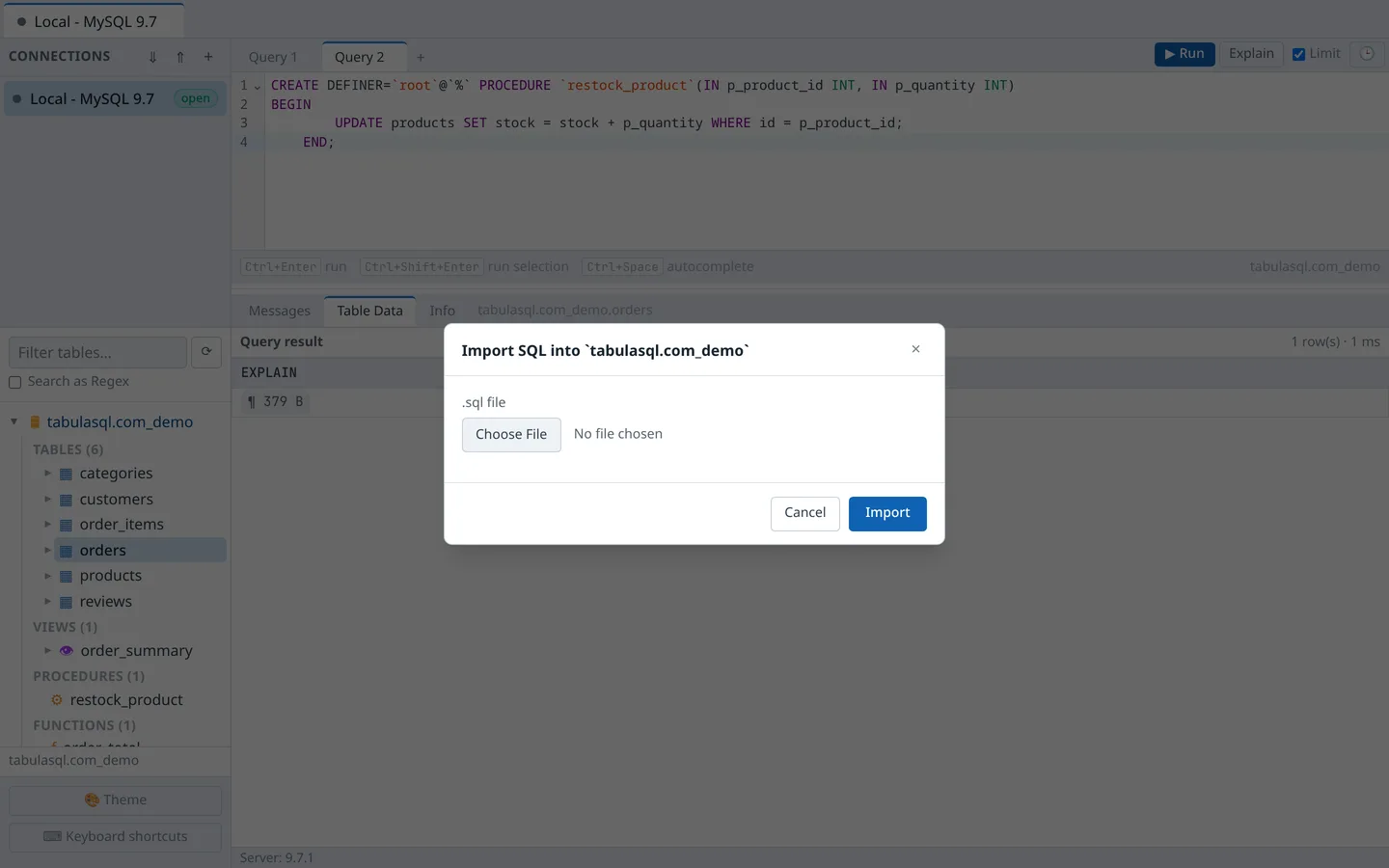Click the categories table icon

pos(66,474)
